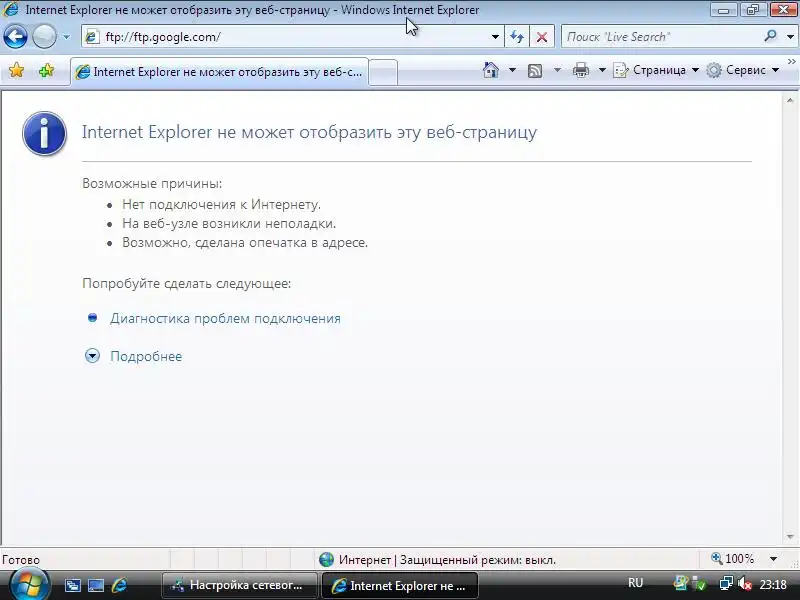The width and height of the screenshot is (800, 600).
Task: Open the recent pages dropdown arrow
Action: tap(66, 37)
